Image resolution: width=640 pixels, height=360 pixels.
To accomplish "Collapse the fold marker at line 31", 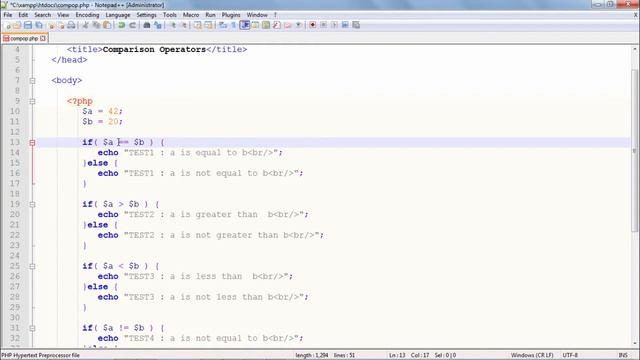I will click(x=32, y=328).
